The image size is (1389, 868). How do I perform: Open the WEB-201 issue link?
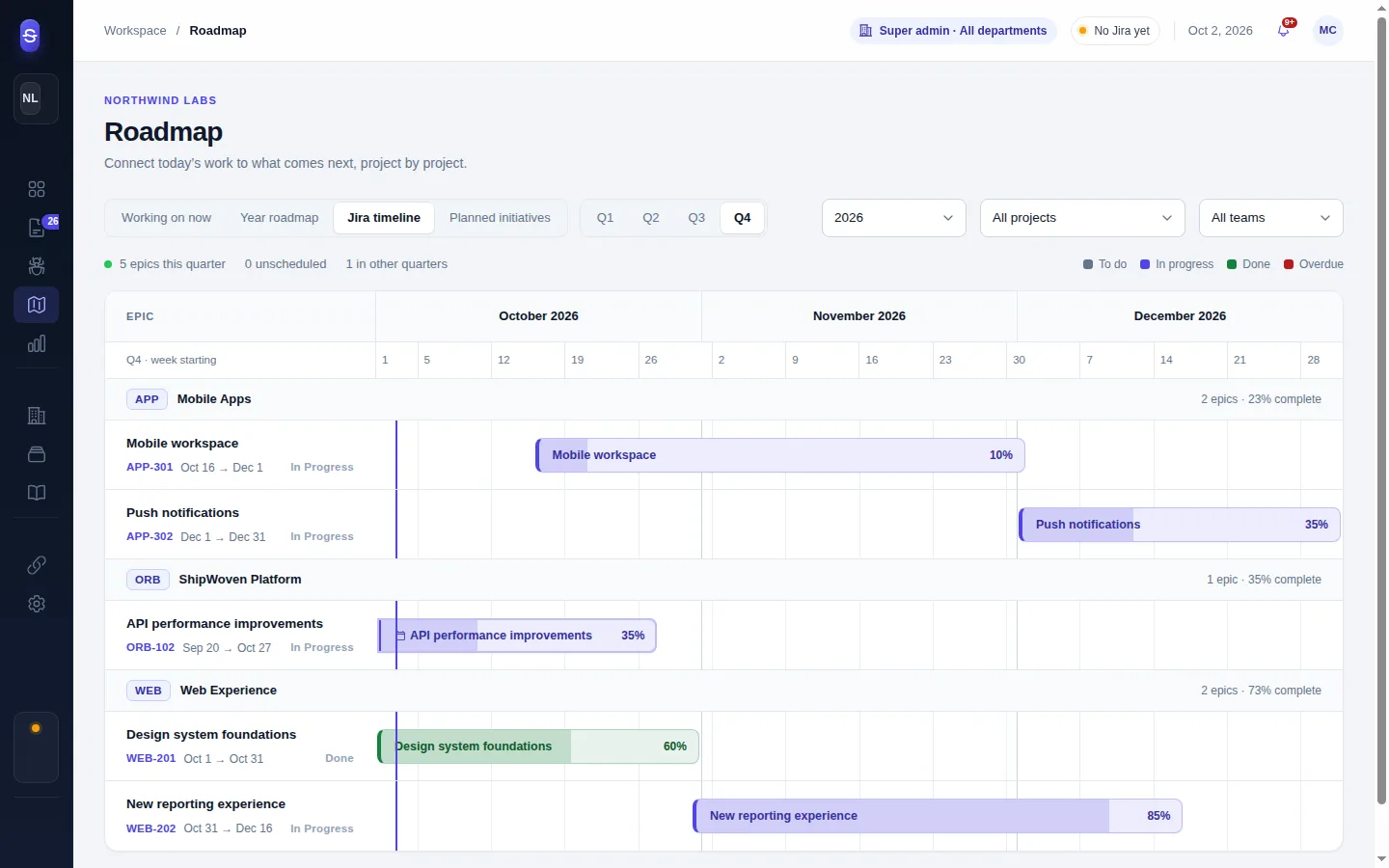coord(151,758)
